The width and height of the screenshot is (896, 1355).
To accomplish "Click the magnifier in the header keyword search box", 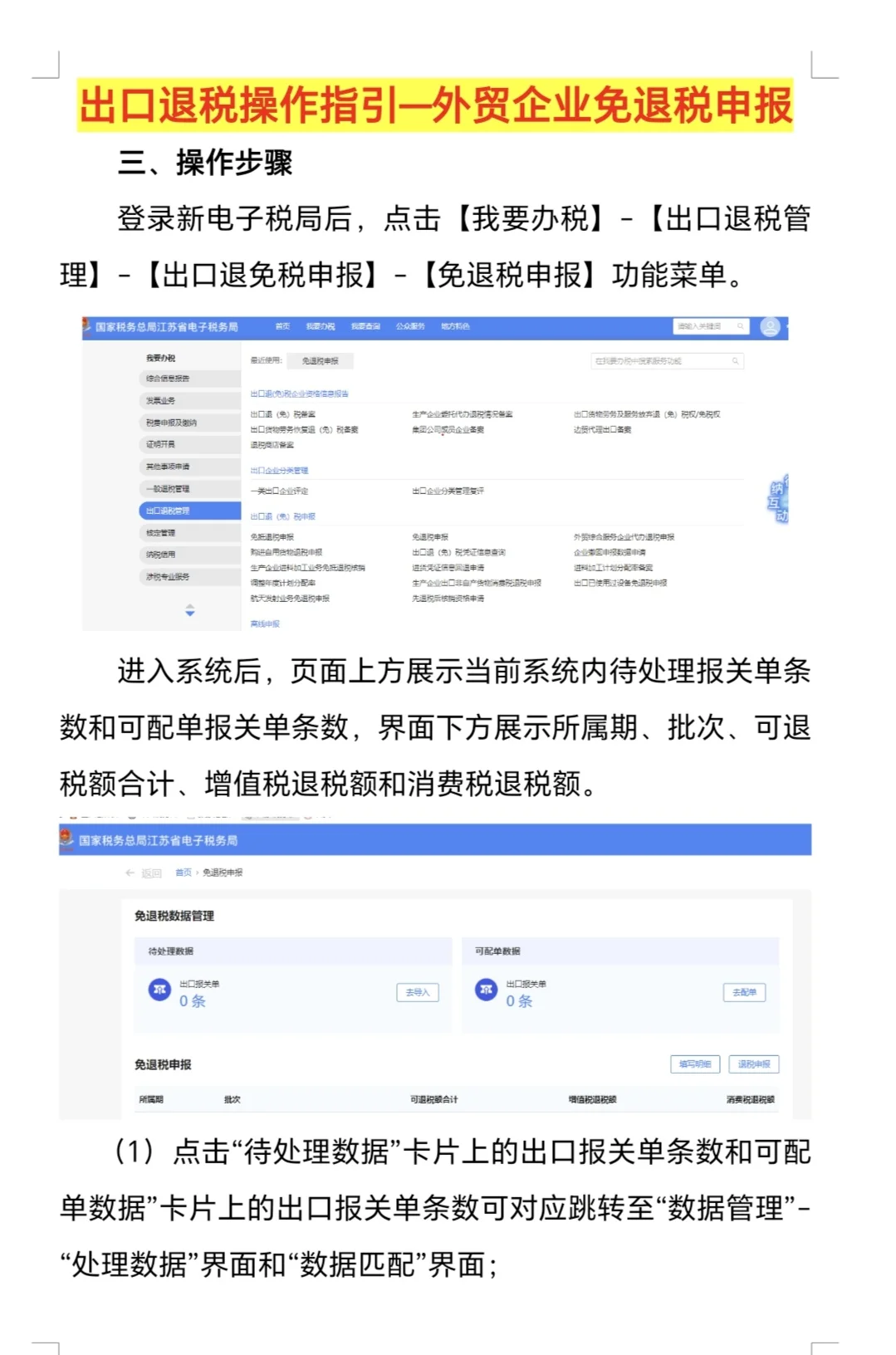I will (740, 326).
